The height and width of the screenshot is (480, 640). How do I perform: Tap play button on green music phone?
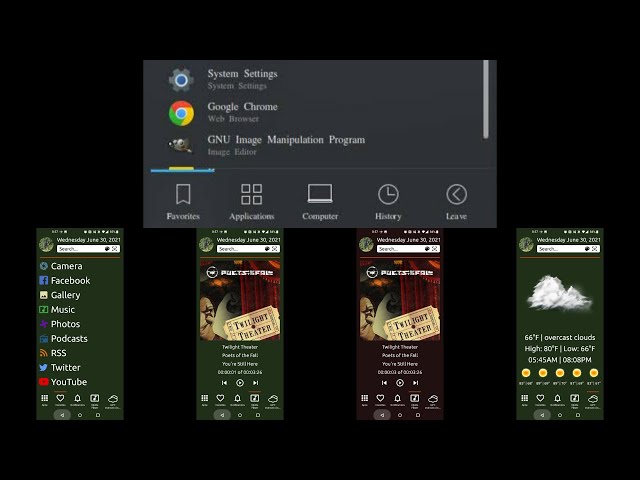[240, 383]
